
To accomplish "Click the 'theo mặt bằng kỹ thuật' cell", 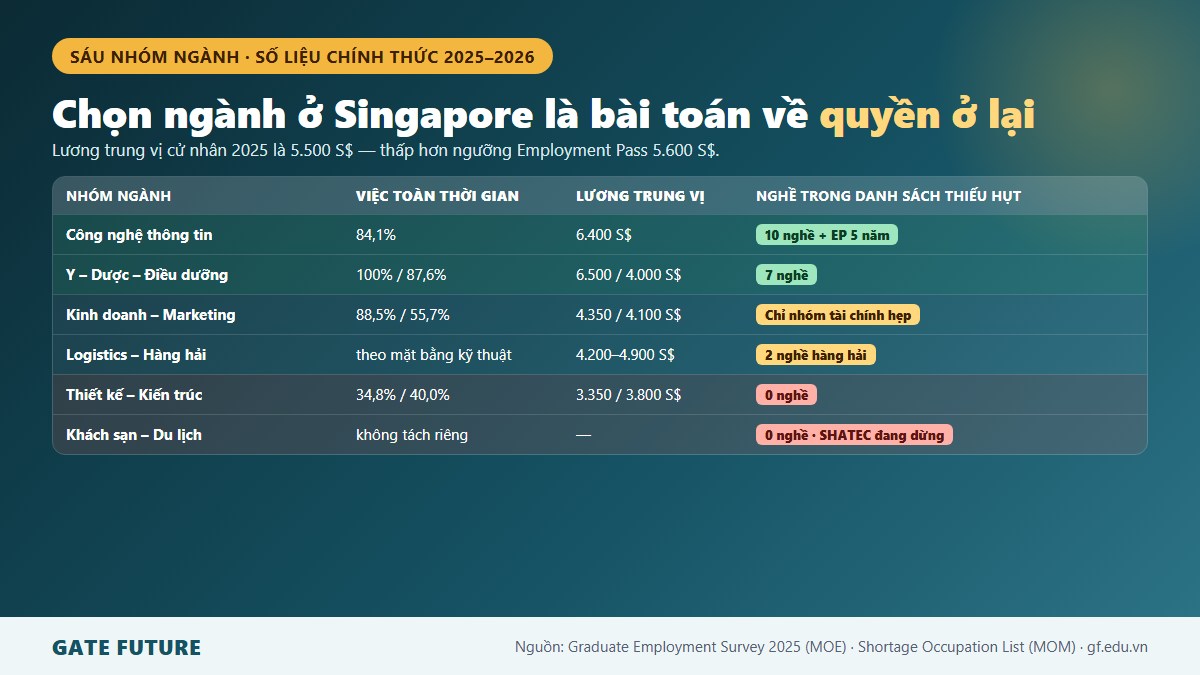I will pos(434,355).
